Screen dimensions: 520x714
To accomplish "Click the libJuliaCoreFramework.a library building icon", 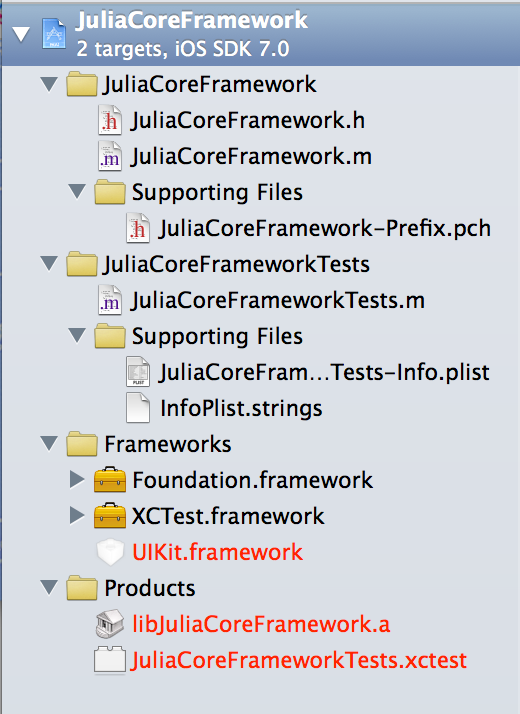I will click(x=110, y=623).
